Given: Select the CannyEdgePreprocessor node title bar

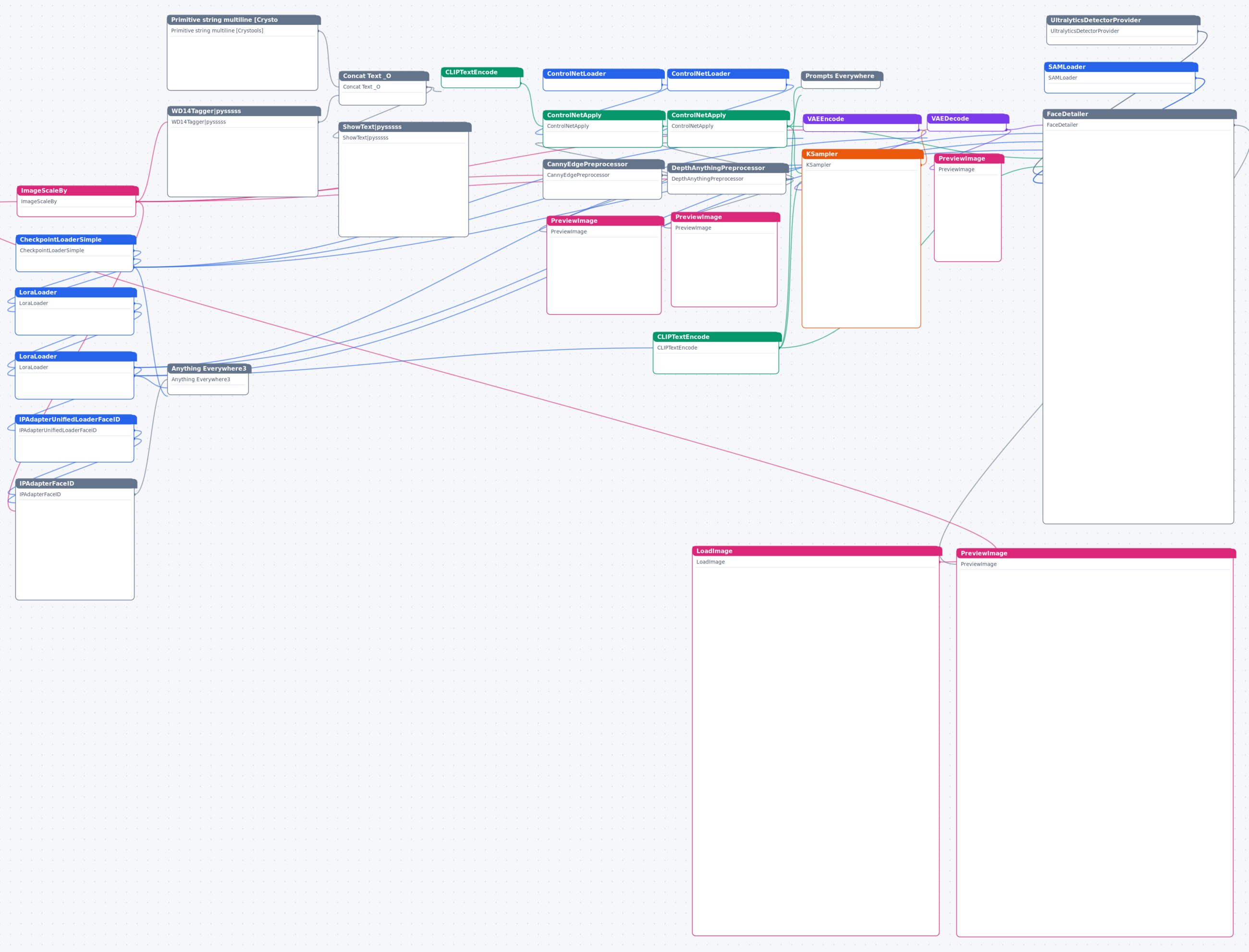Looking at the screenshot, I should (603, 164).
